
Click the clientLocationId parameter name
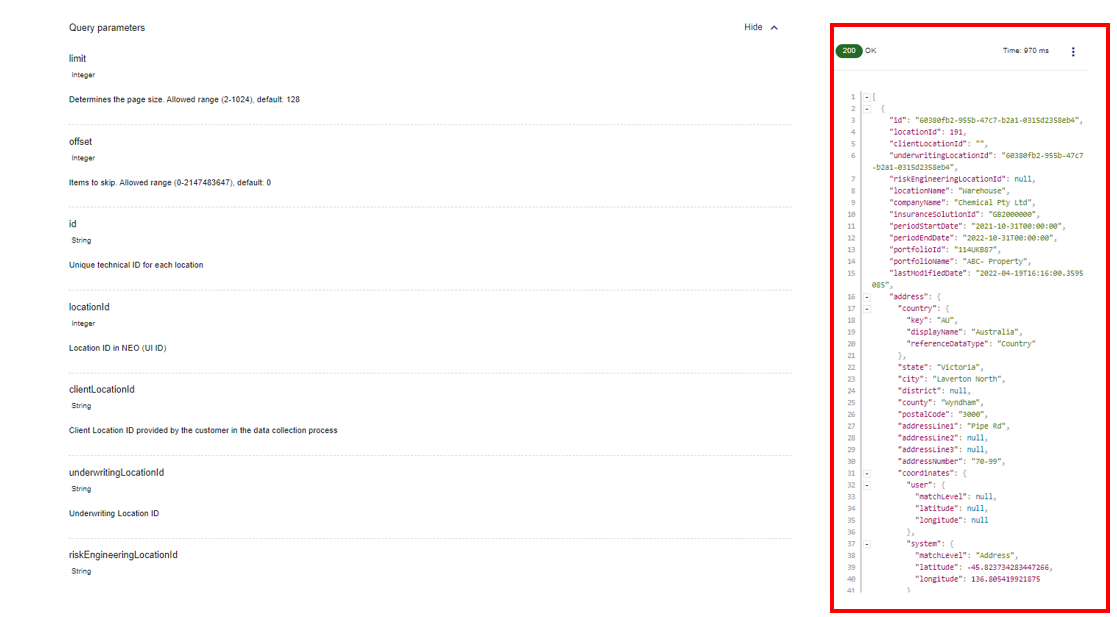coord(101,390)
